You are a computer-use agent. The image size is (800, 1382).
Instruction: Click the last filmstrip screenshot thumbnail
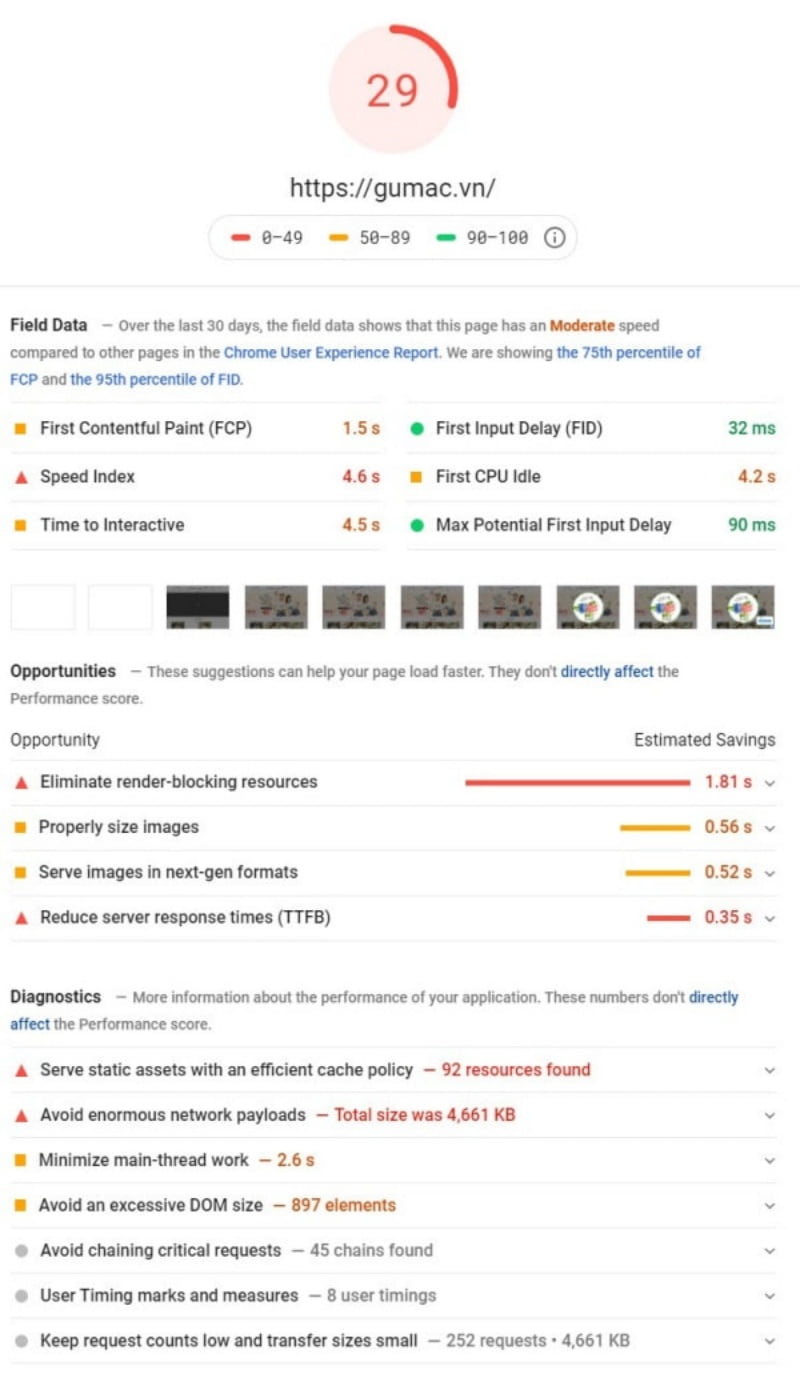742,607
